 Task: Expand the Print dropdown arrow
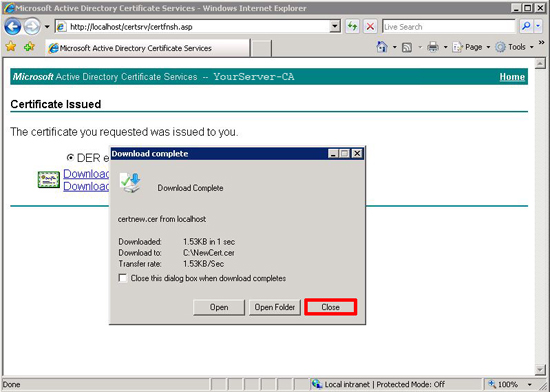(445, 47)
